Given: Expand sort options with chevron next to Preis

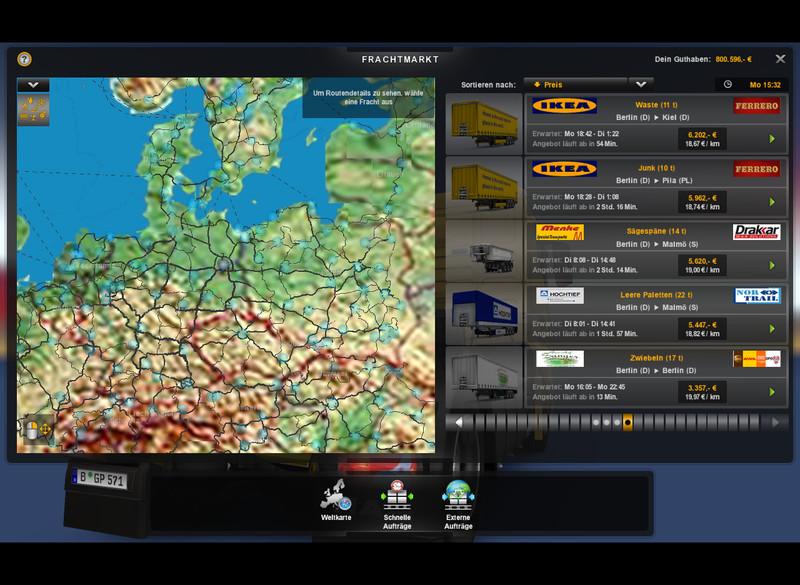Looking at the screenshot, I should pos(641,85).
